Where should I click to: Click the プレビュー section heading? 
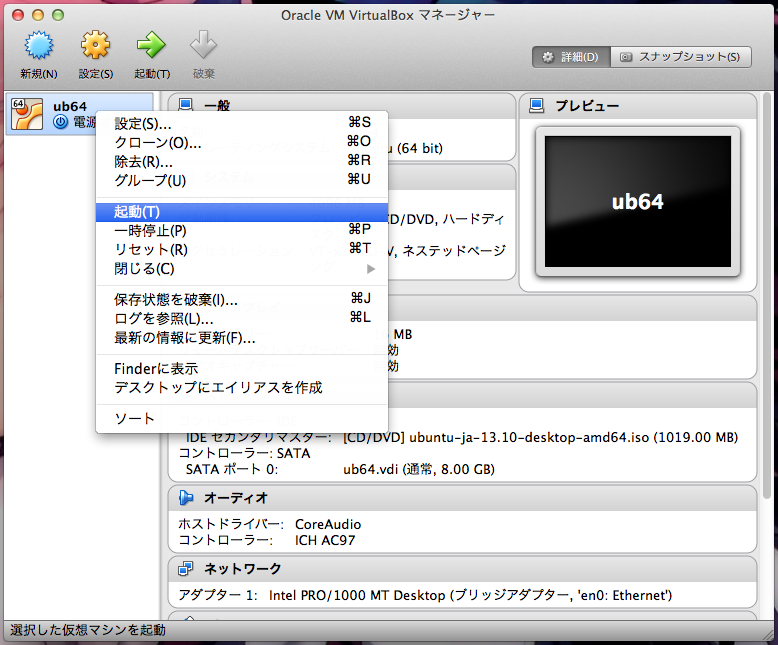pyautogui.click(x=587, y=106)
